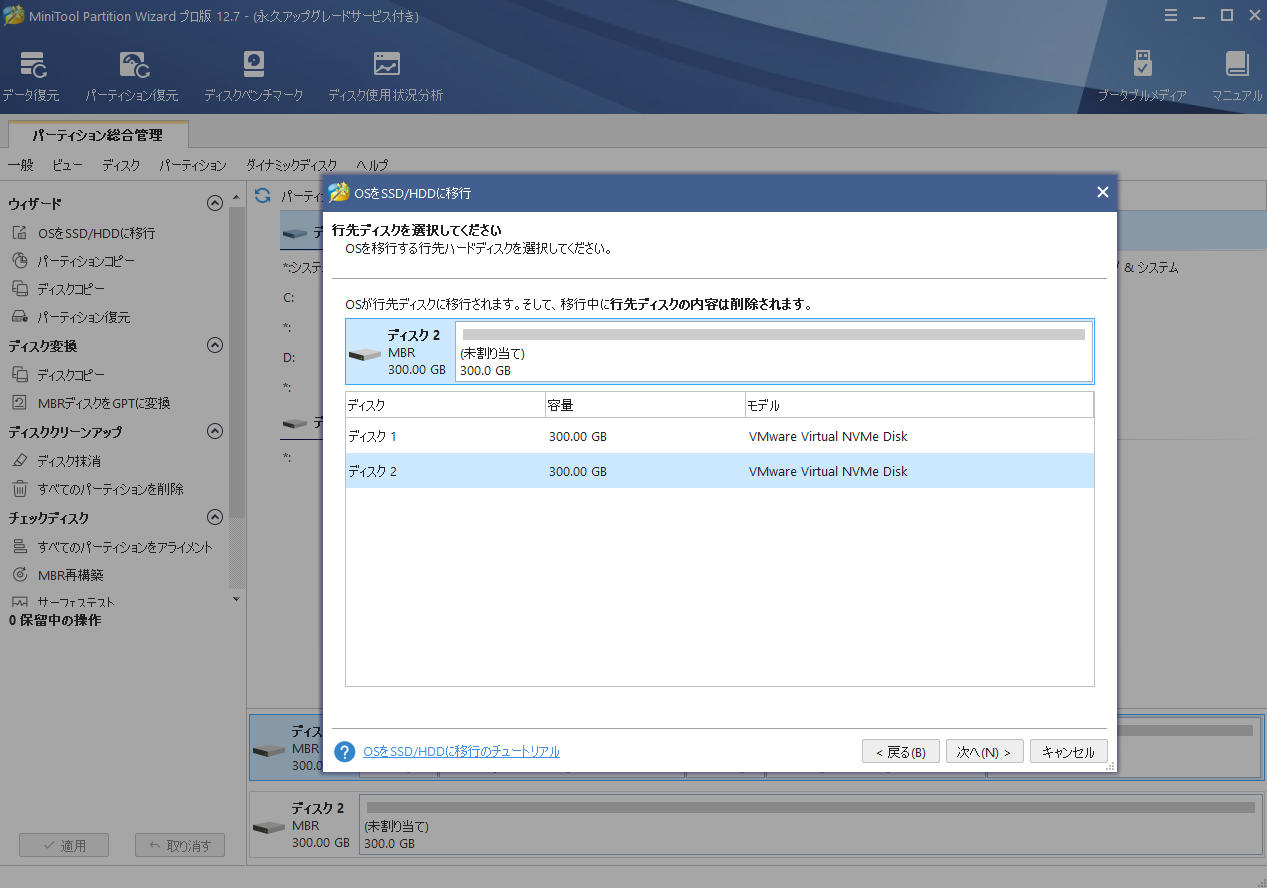Screen dimensions: 1267x888
Task: Open the ヘルプ menu
Action: click(372, 165)
